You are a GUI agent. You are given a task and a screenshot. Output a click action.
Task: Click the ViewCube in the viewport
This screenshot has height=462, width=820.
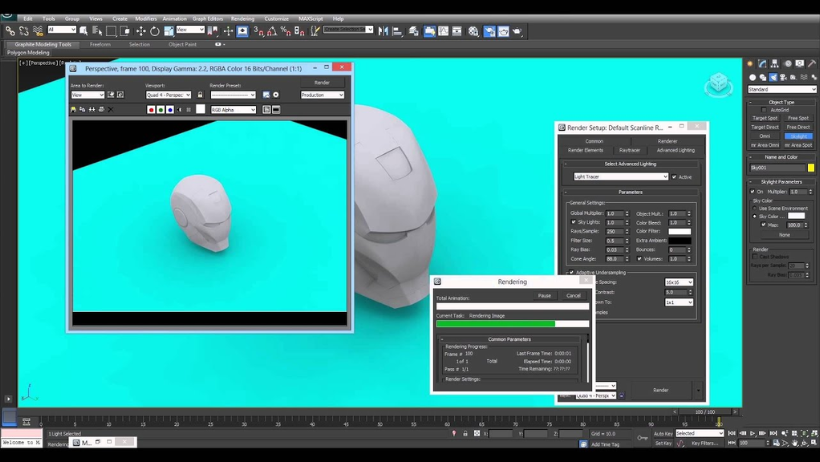719,83
